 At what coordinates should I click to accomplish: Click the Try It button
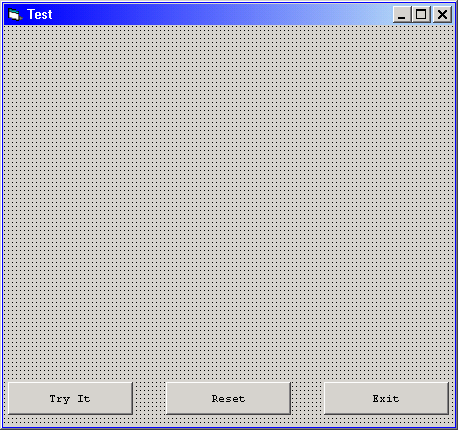click(70, 399)
